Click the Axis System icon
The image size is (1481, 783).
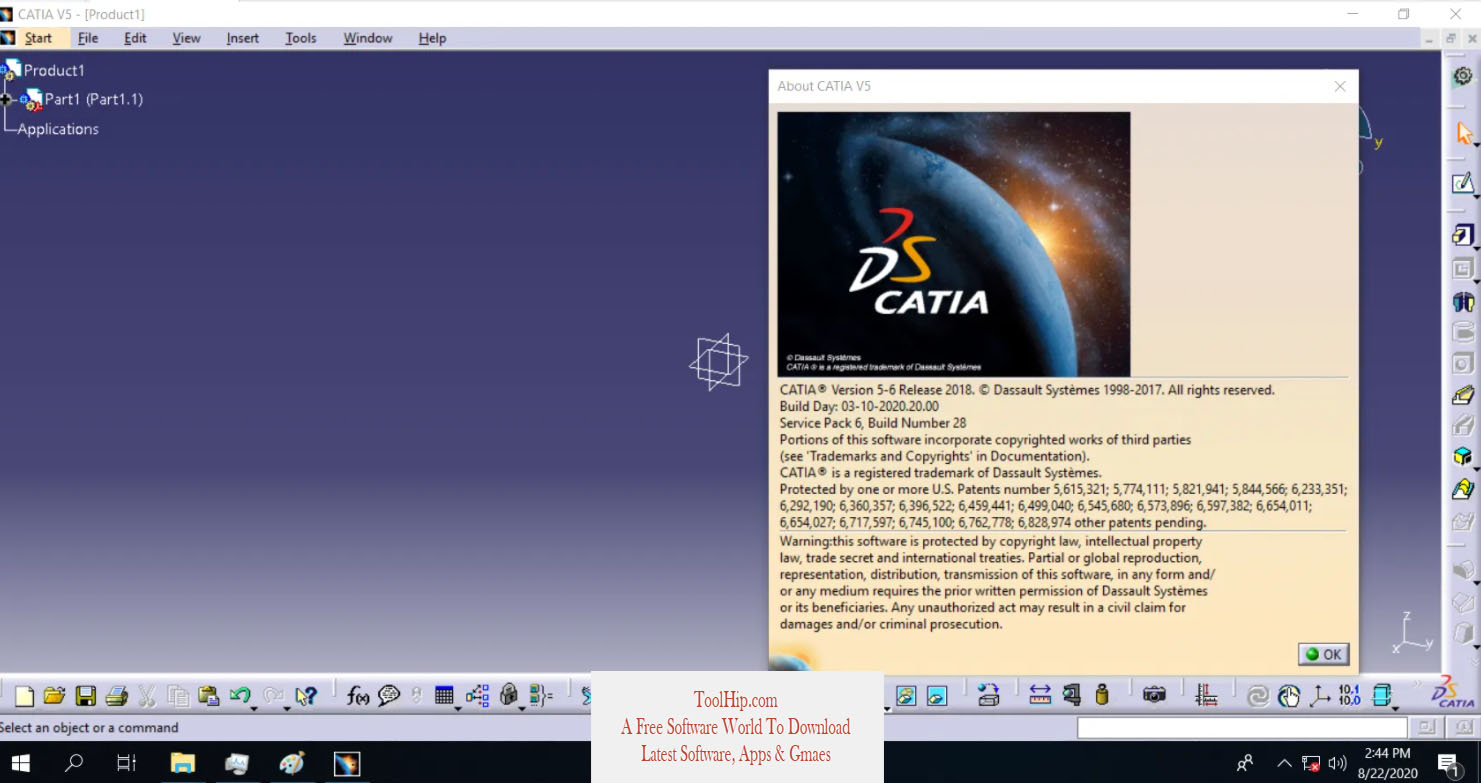[1320, 696]
